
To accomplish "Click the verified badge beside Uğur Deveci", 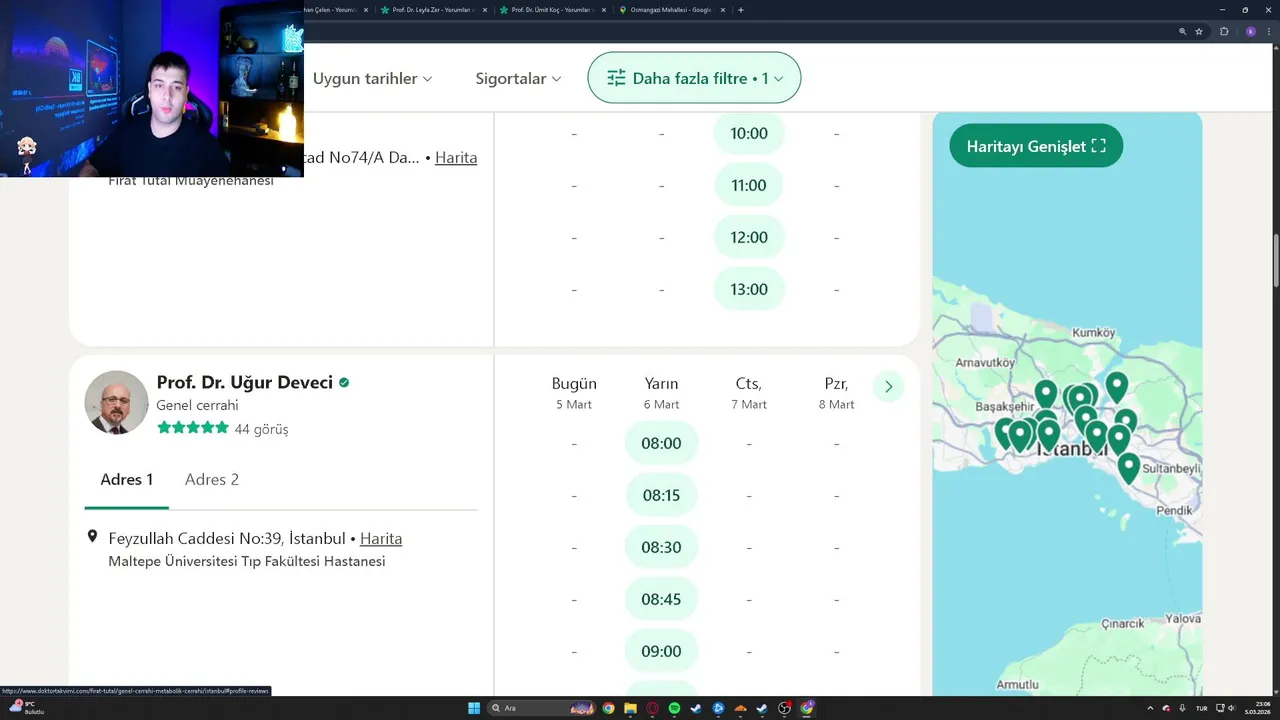I will point(344,382).
